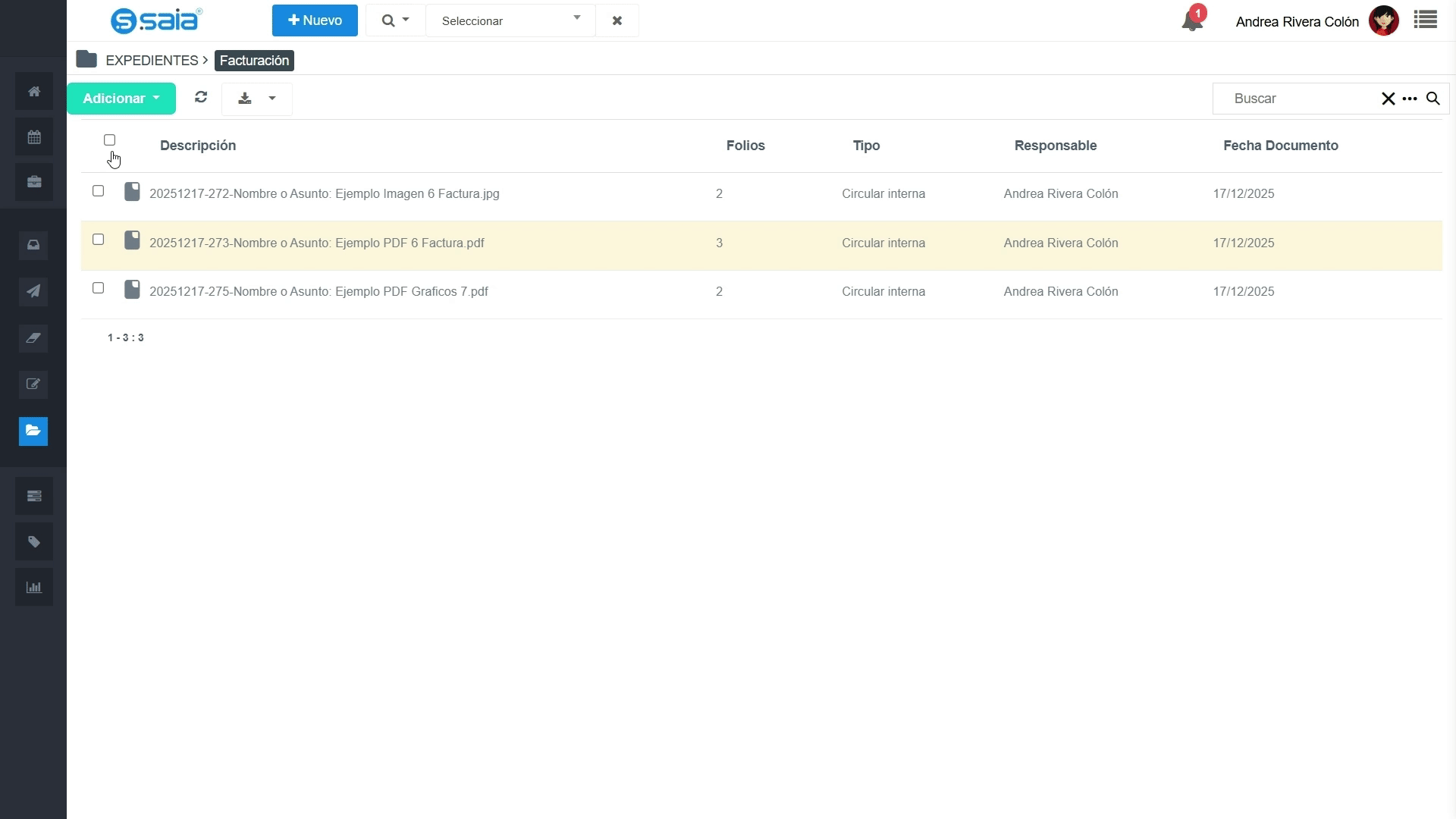
Task: Open the Seleccionar combo box
Action: (510, 20)
